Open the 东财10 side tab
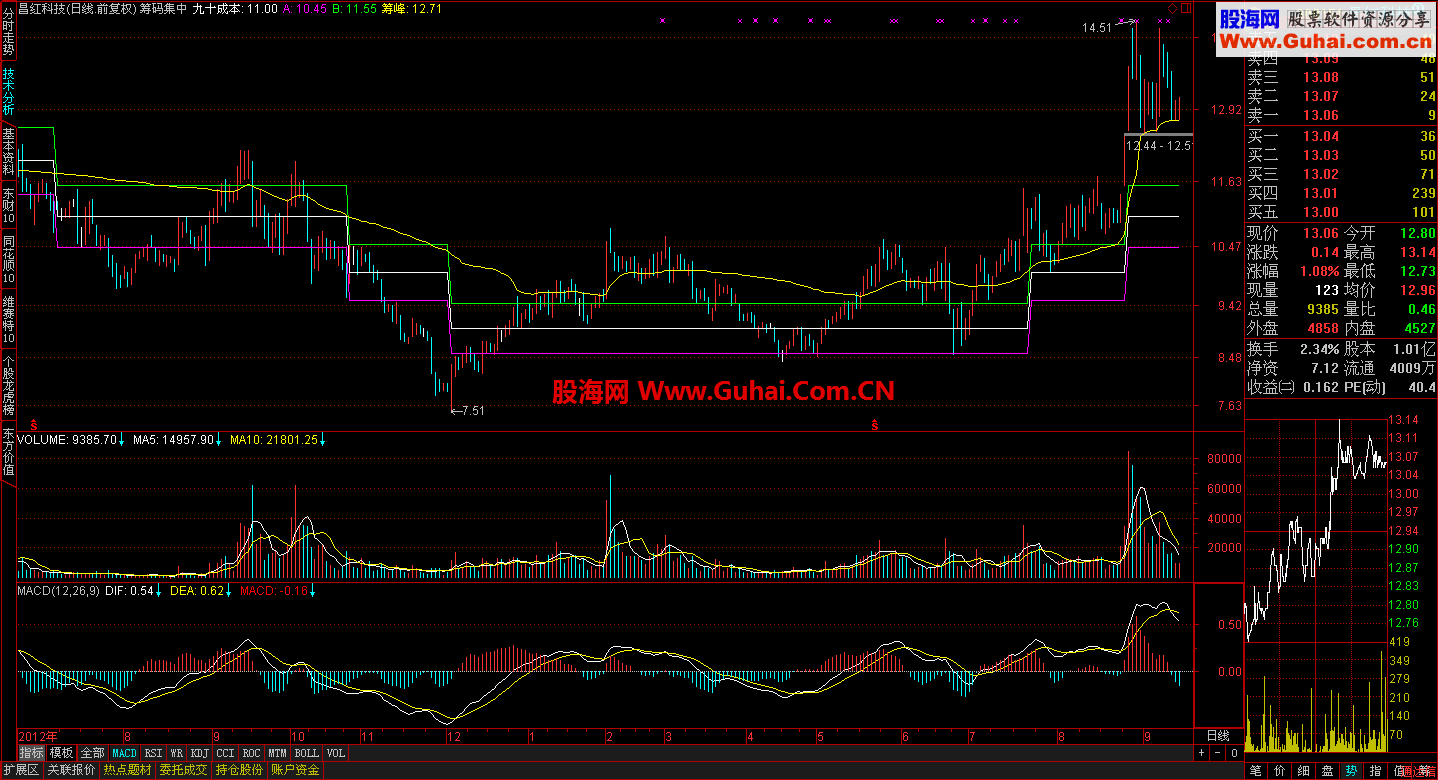 8,205
